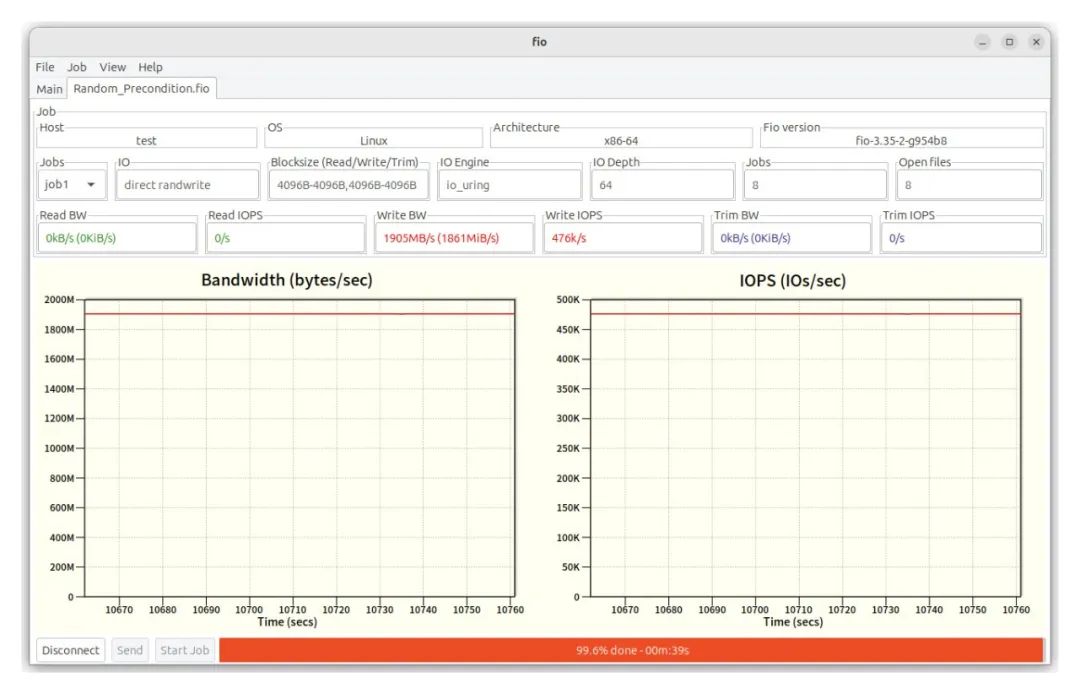
Task: Click the Open files field showing 8
Action: pos(969,185)
